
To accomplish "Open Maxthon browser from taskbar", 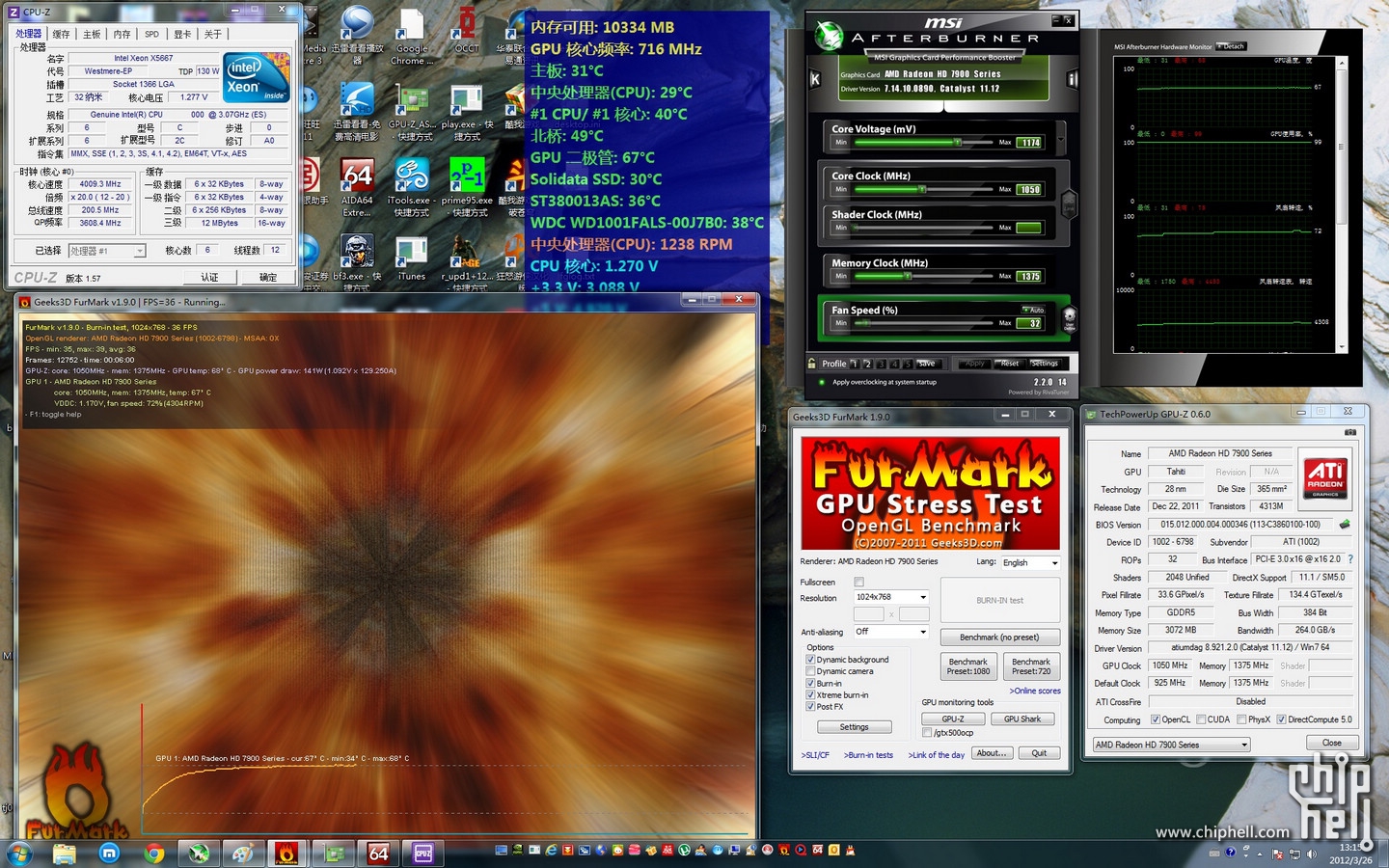I will [x=109, y=853].
